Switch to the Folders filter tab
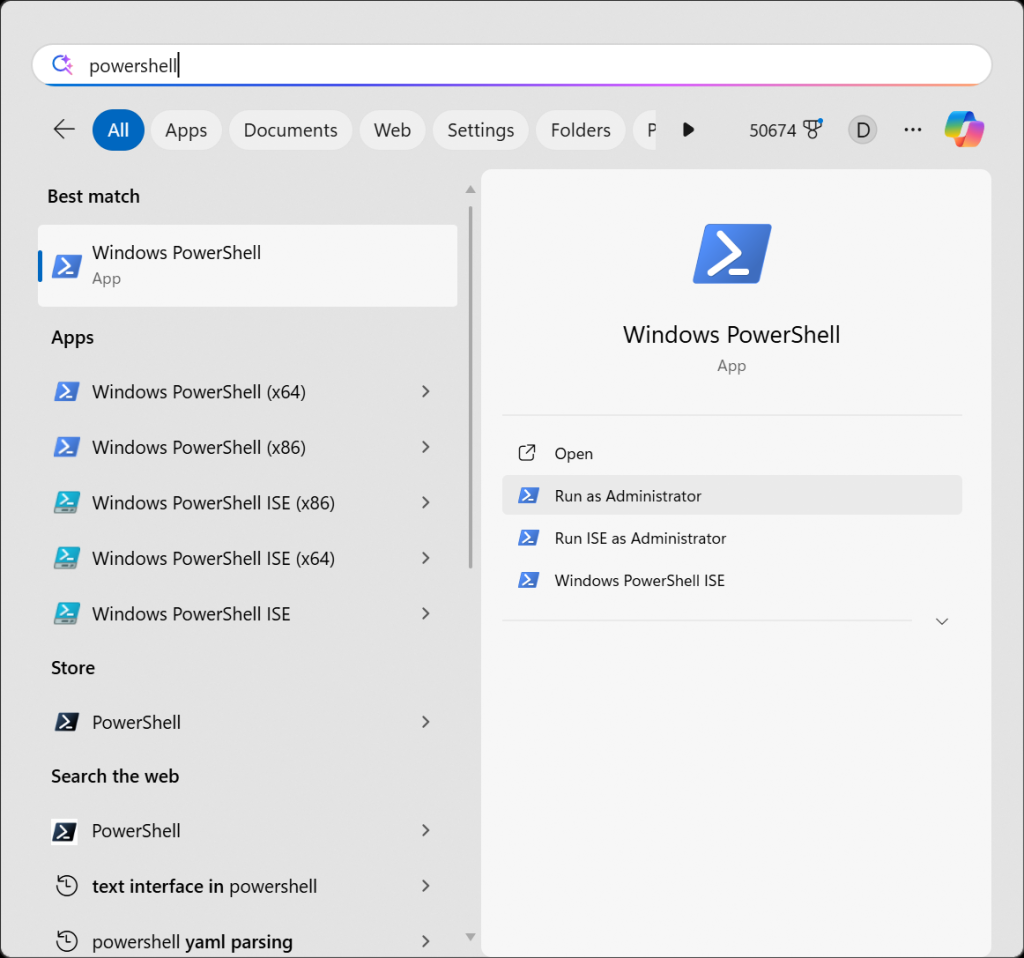Screen dimensions: 1024x958 click(x=581, y=130)
